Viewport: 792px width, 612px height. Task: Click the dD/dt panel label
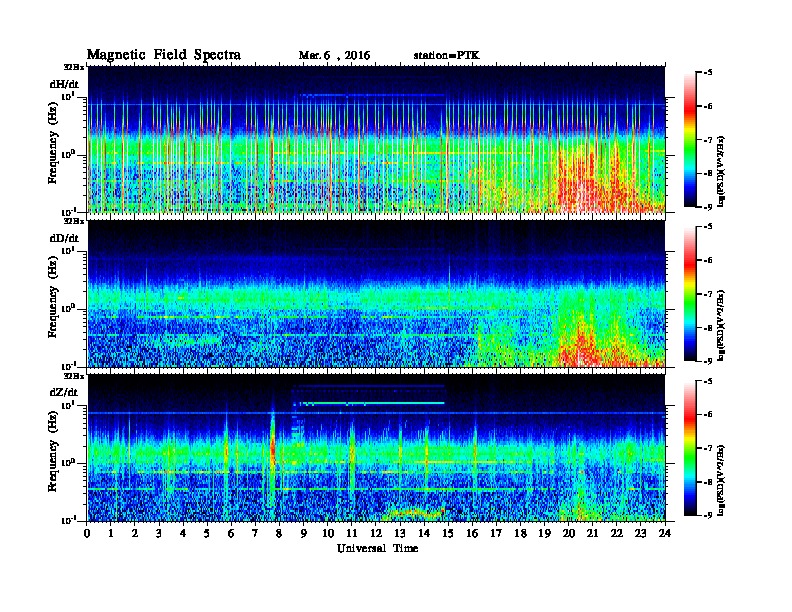[64, 238]
